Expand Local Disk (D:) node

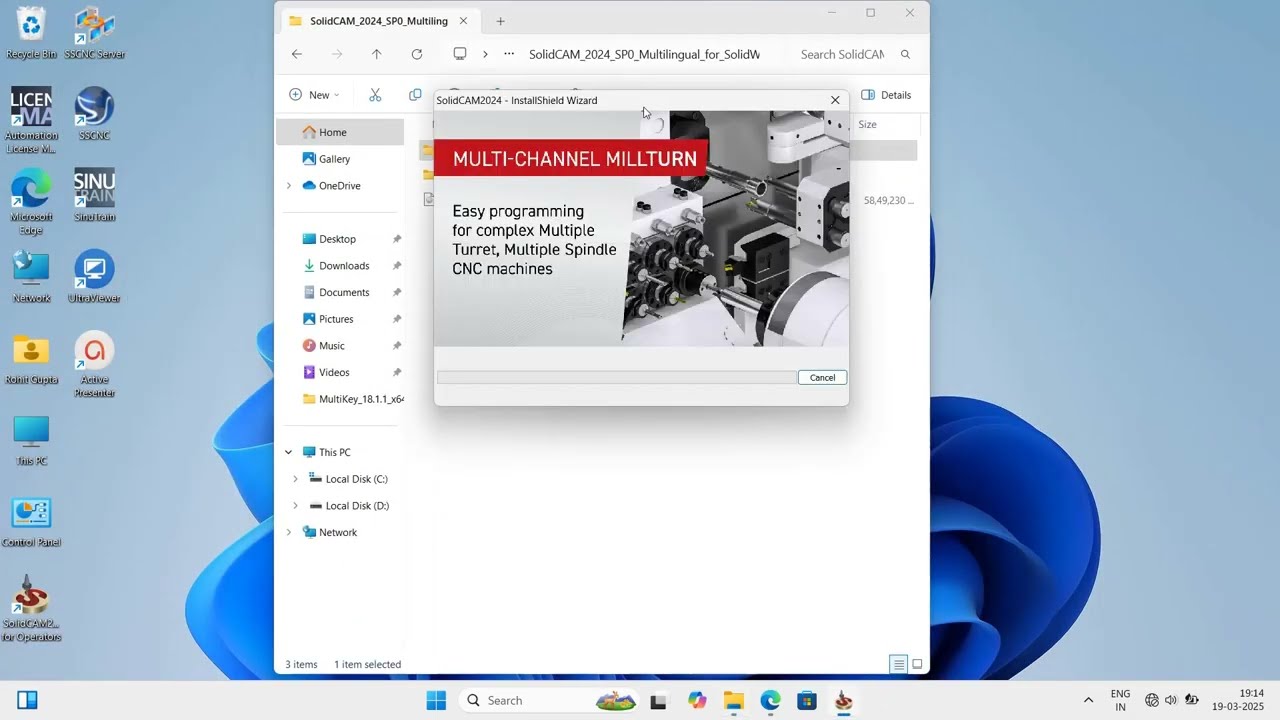coord(295,506)
